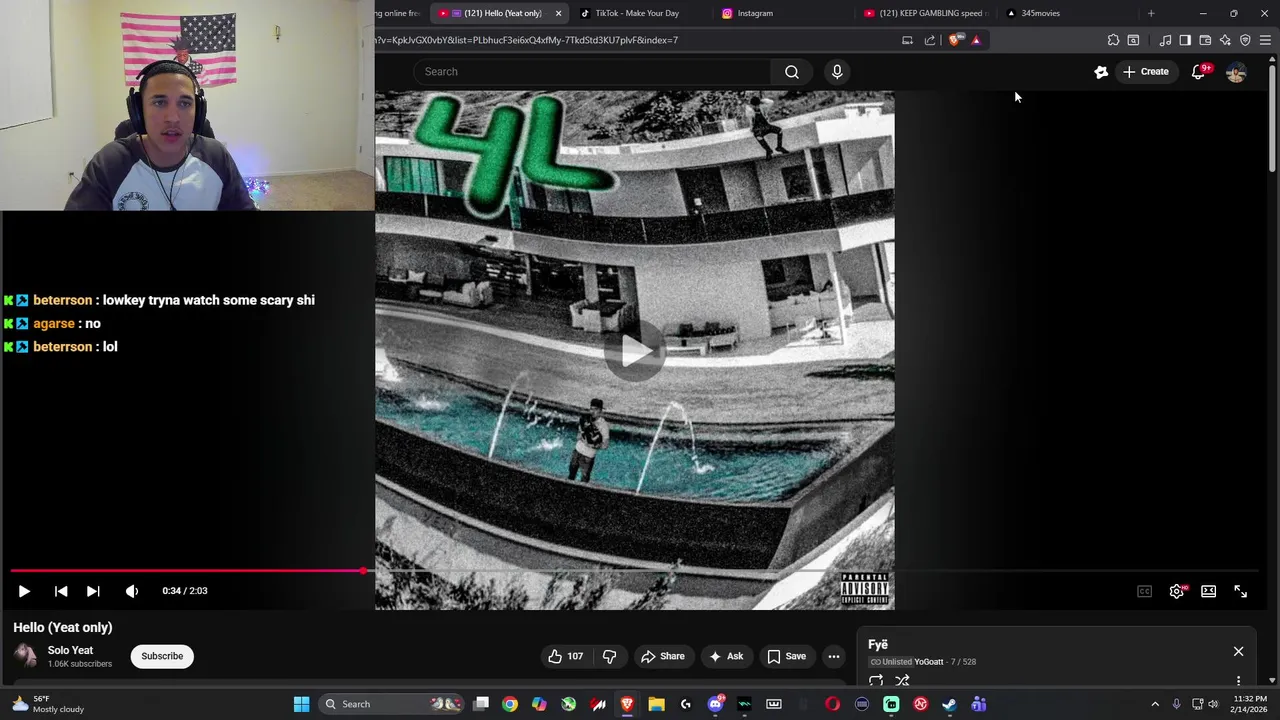Click the Windows taskbar Search box

tap(393, 704)
